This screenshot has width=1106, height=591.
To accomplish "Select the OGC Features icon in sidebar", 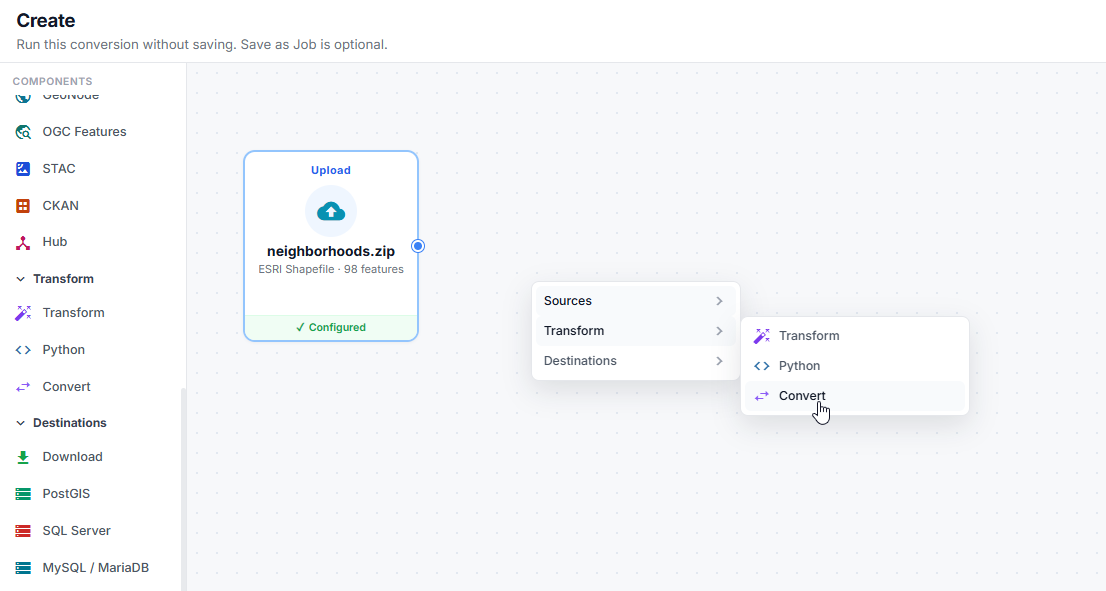I will (23, 132).
